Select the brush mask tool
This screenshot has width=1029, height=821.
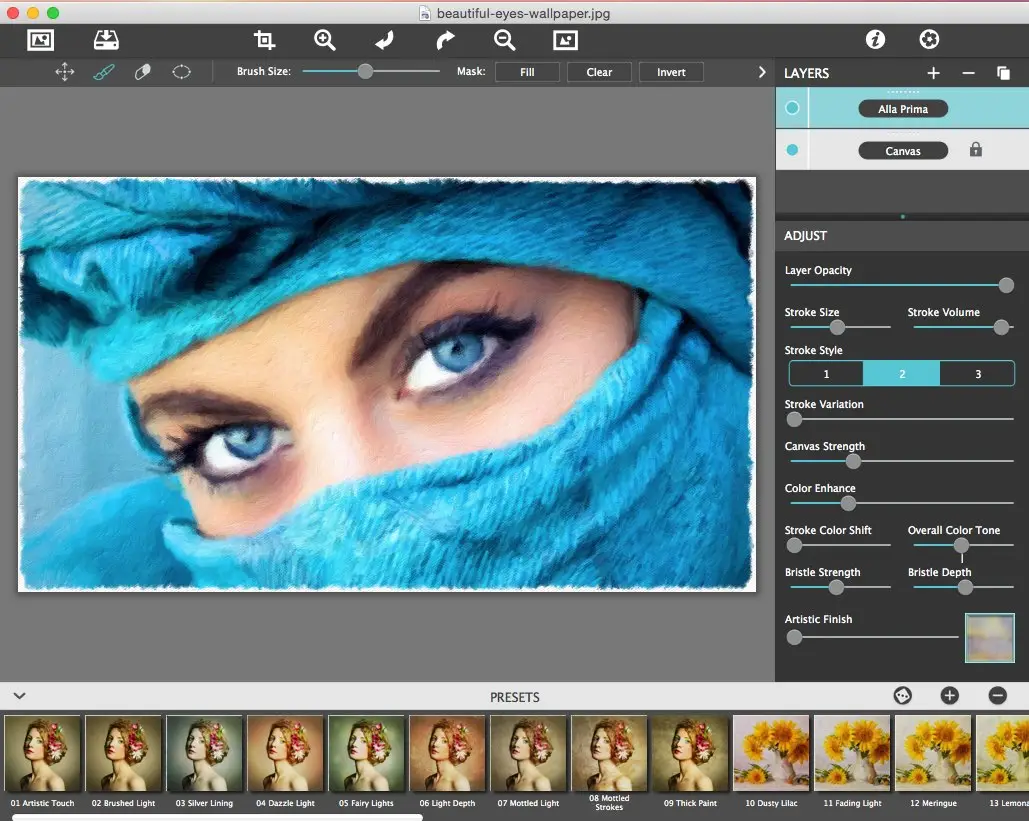(103, 72)
